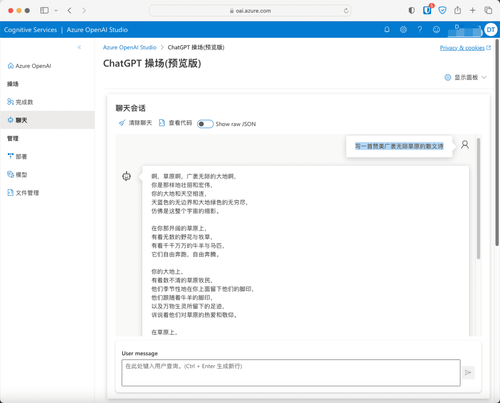Click the page vertical scrollbar
500x403 pixels.
click(x=497, y=143)
